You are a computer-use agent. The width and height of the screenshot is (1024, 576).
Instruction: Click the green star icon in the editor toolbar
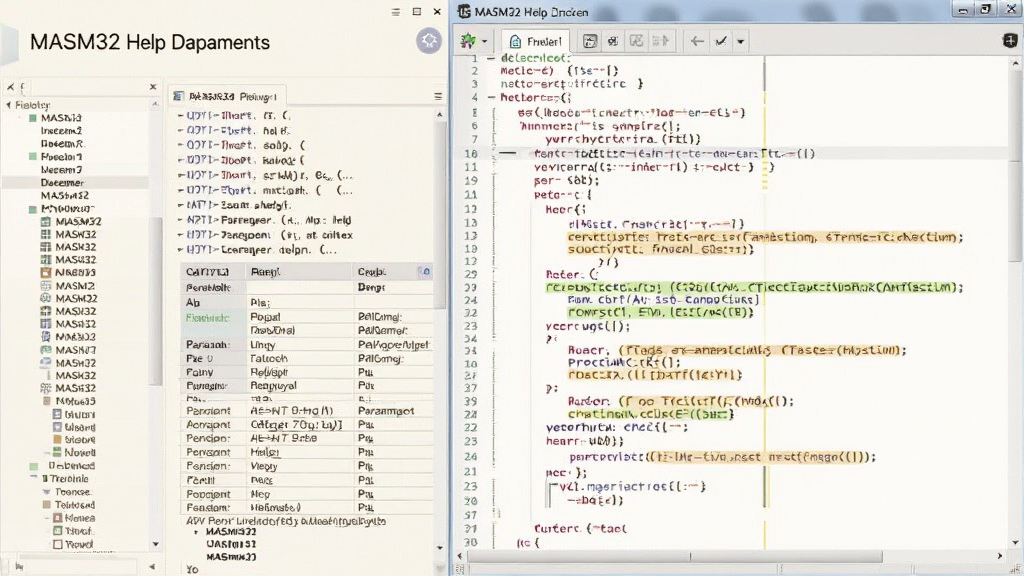tap(468, 41)
